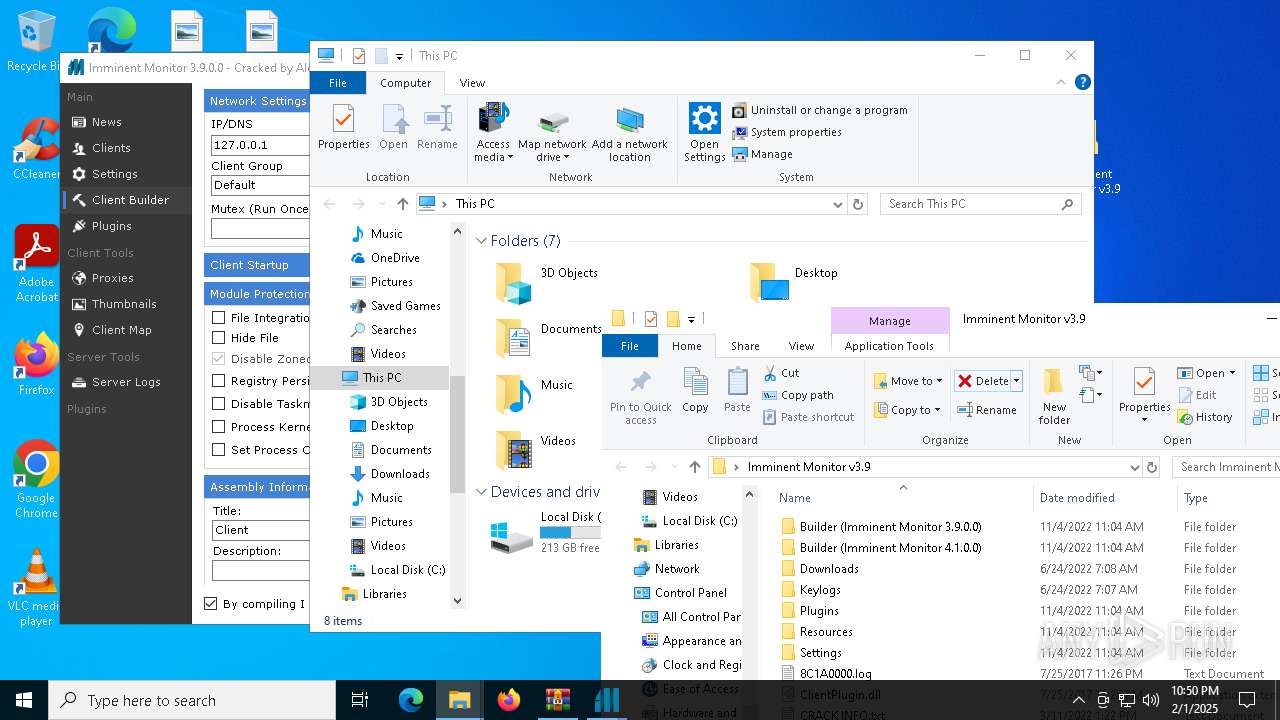Select Local Disk (C:) in navigation pane

[398, 570]
